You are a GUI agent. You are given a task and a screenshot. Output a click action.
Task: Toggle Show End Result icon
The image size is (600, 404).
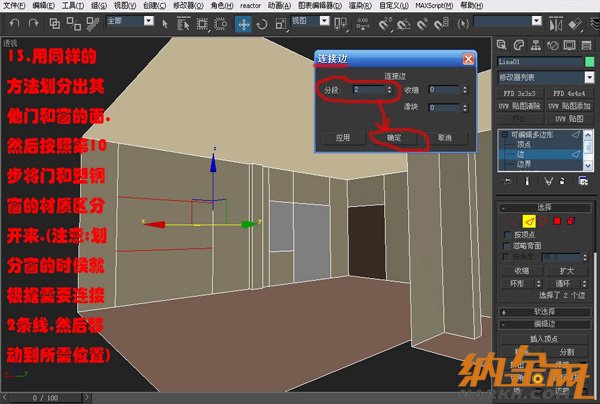click(x=527, y=181)
